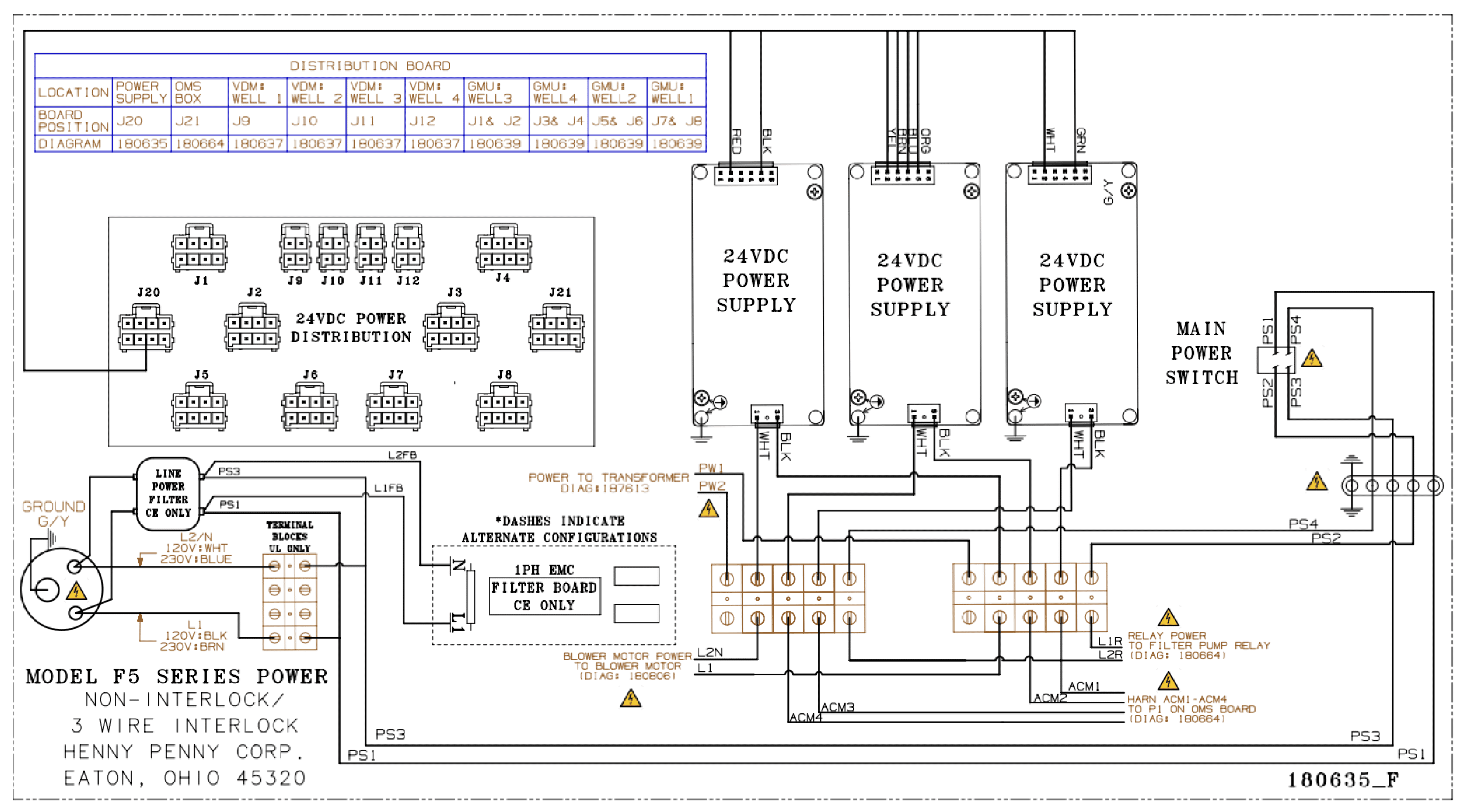This screenshot has height=812, width=1462.
Task: Click the J11 connector symbol
Action: pyautogui.click(x=371, y=248)
